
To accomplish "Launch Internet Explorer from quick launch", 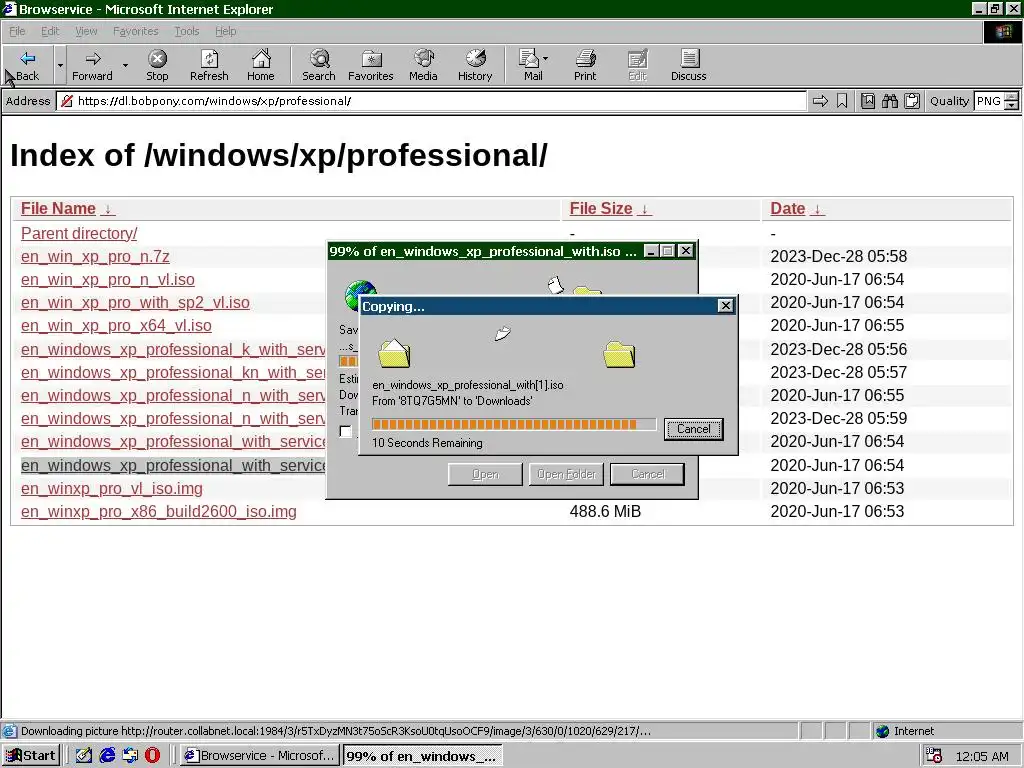I will pyautogui.click(x=107, y=756).
